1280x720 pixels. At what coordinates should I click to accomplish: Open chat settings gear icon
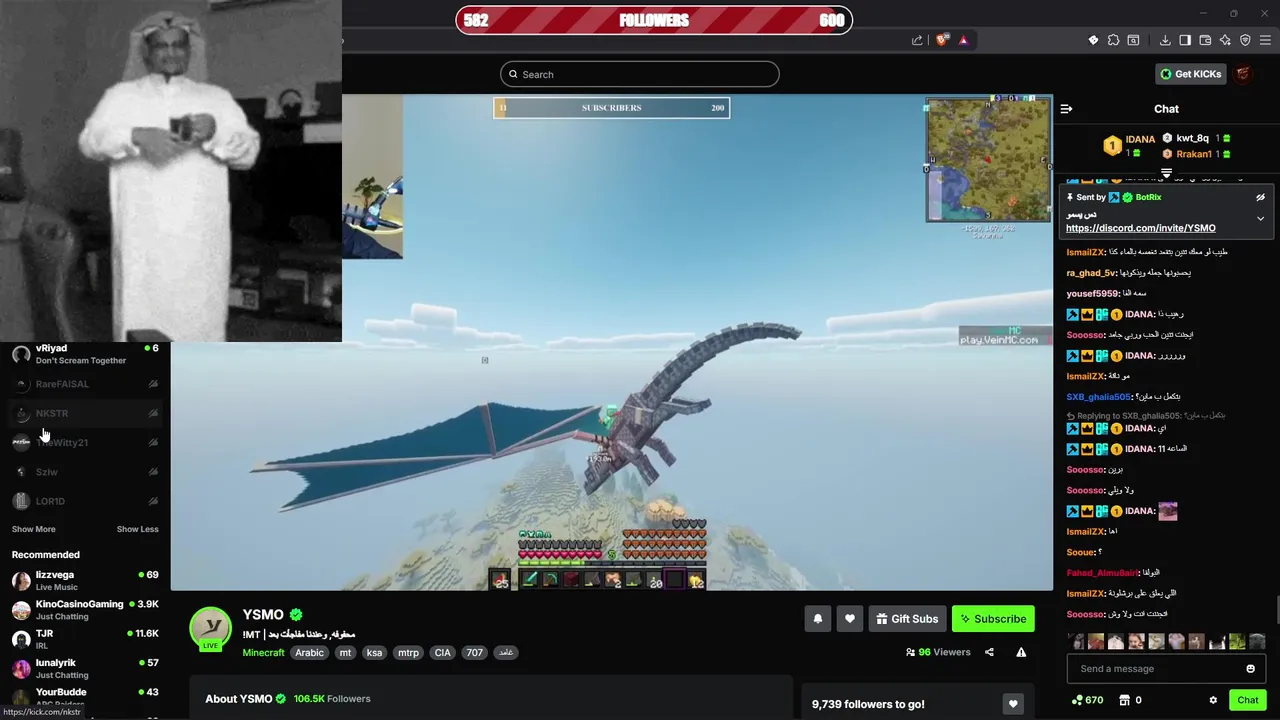tap(1213, 700)
